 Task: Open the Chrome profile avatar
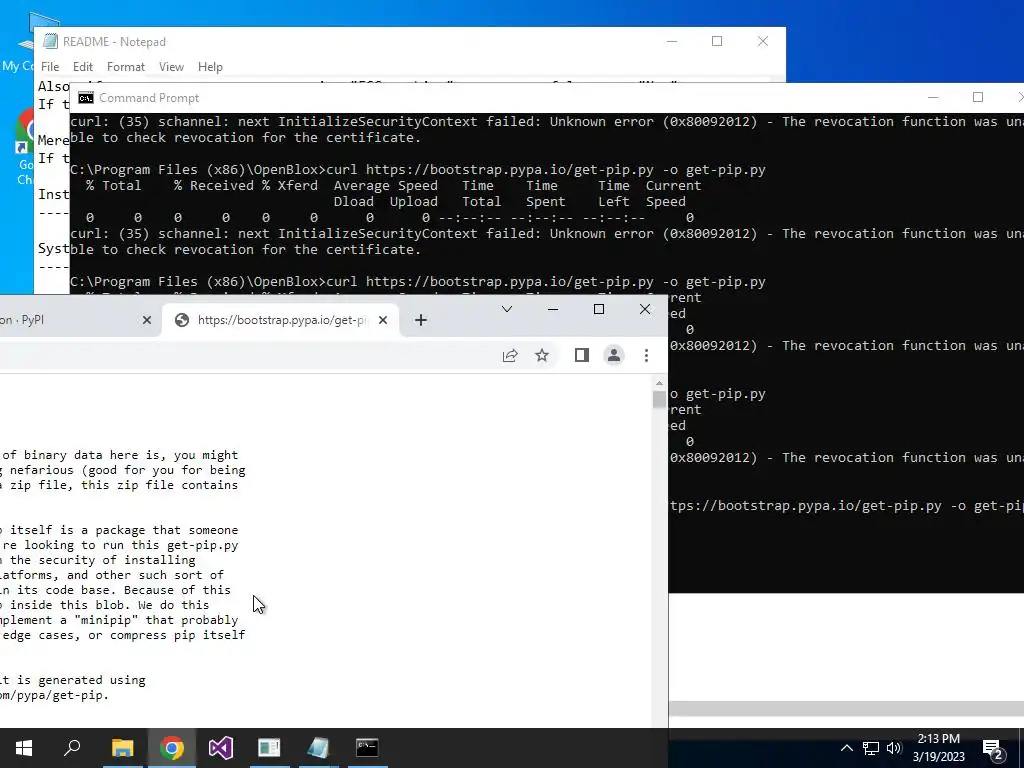[614, 355]
